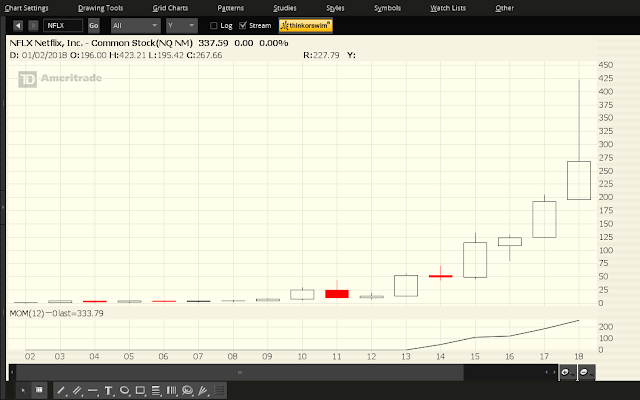Zoom out on the chart

(x=586, y=372)
